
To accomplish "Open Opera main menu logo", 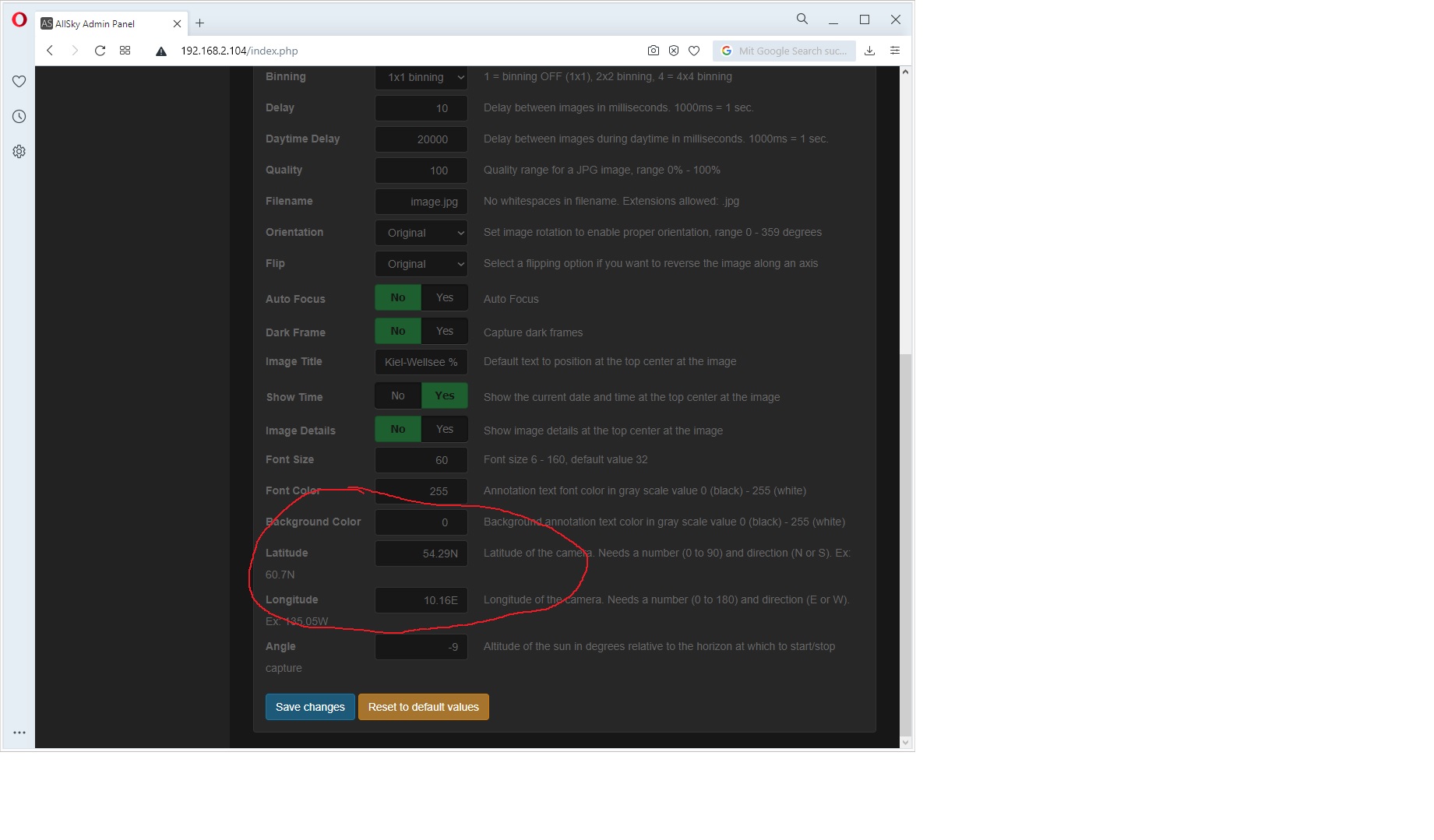I will coord(19,19).
